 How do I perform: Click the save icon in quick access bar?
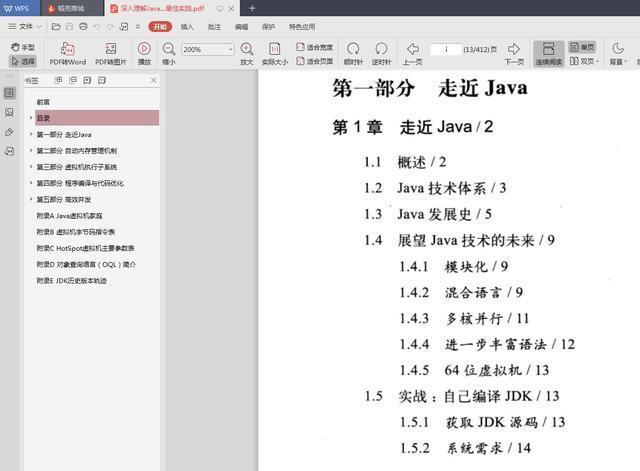click(69, 27)
